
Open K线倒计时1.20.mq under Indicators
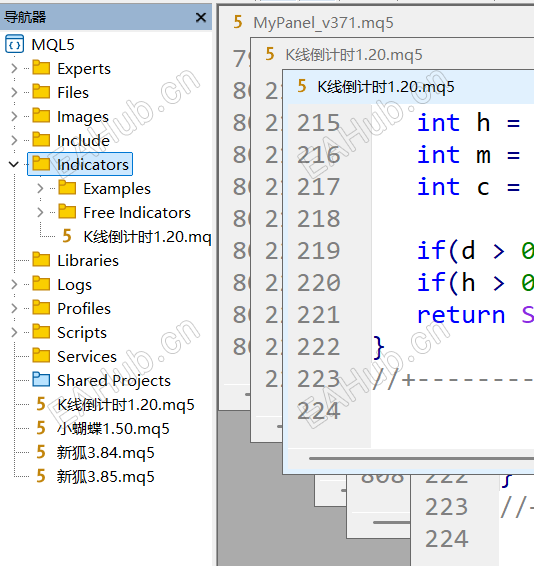147,237
